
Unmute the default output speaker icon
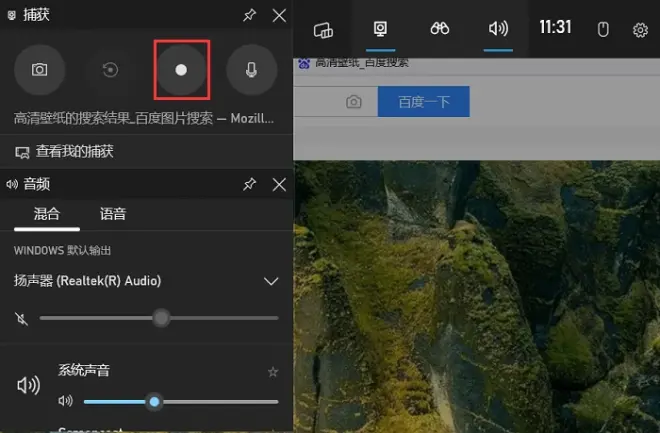[x=21, y=319]
